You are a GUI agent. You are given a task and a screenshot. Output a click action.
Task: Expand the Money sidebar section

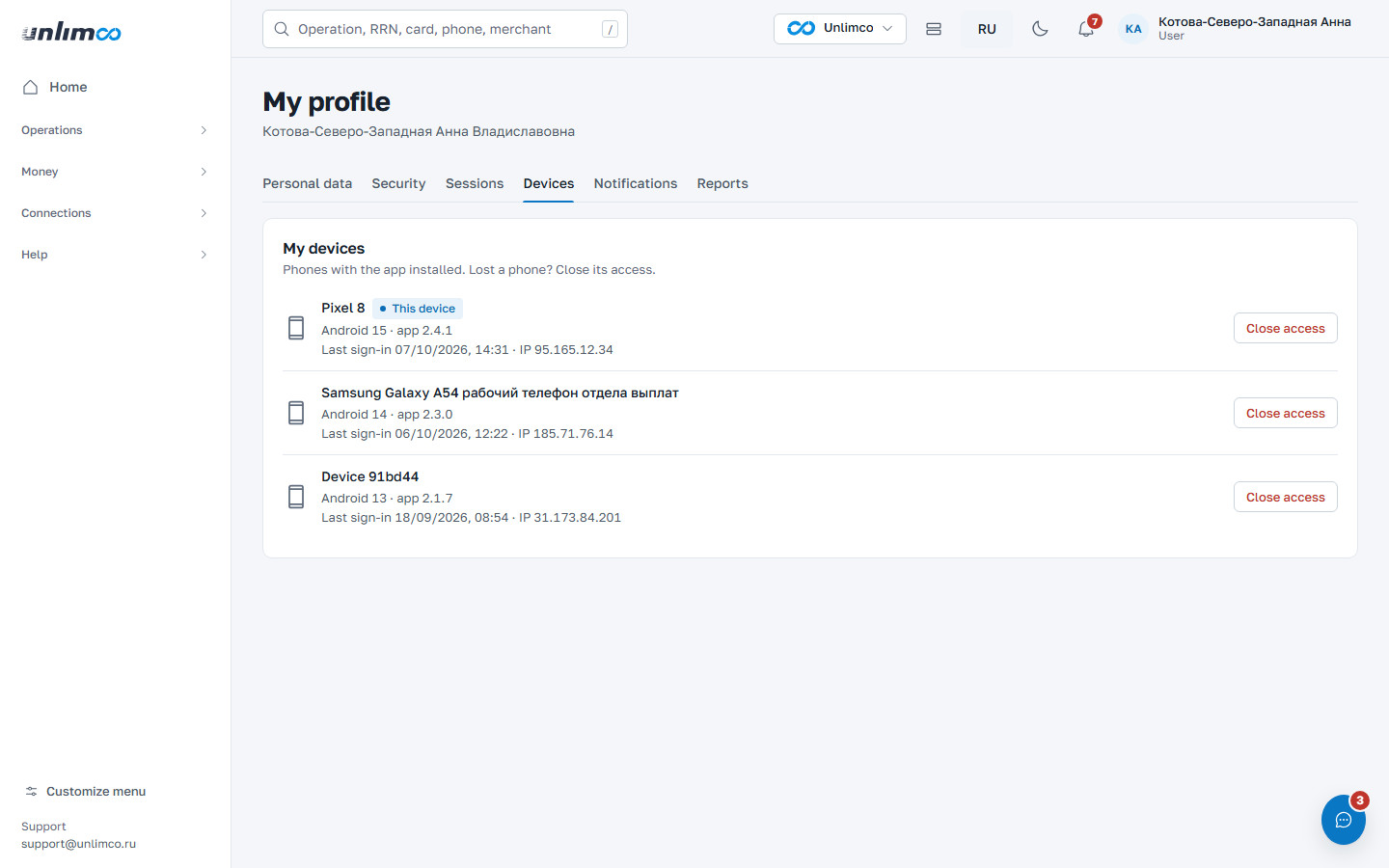116,172
